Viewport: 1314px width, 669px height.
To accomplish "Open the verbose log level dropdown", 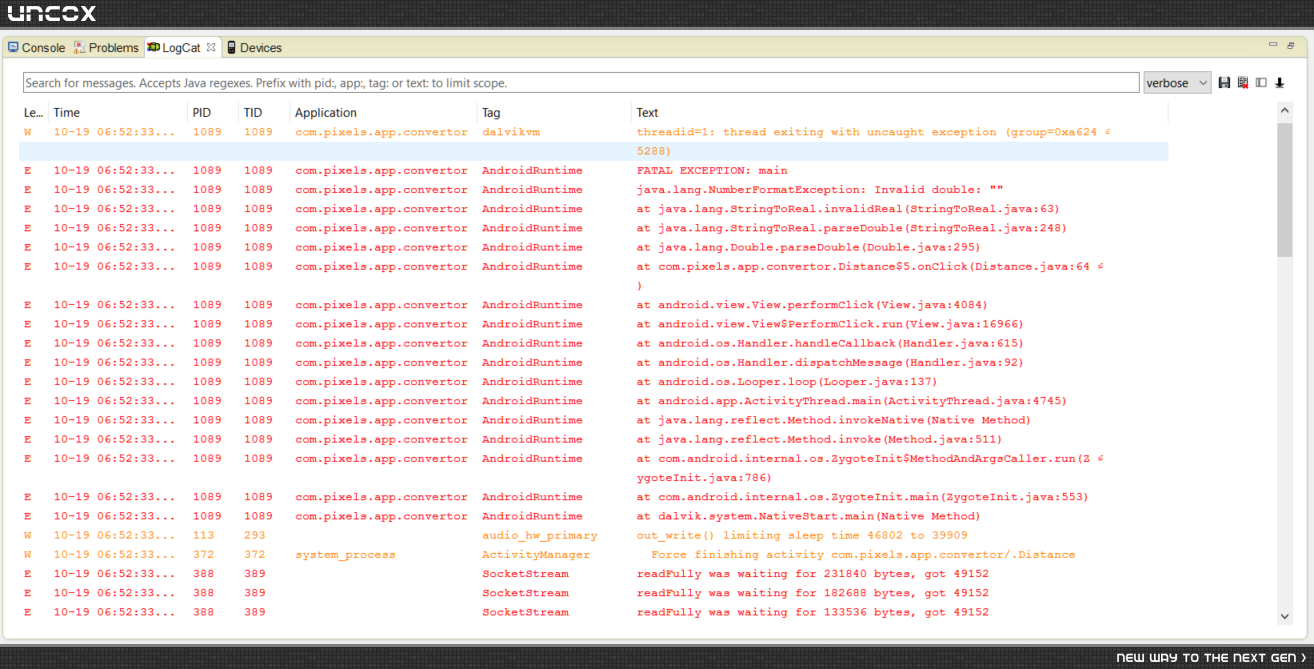I will pos(1177,83).
